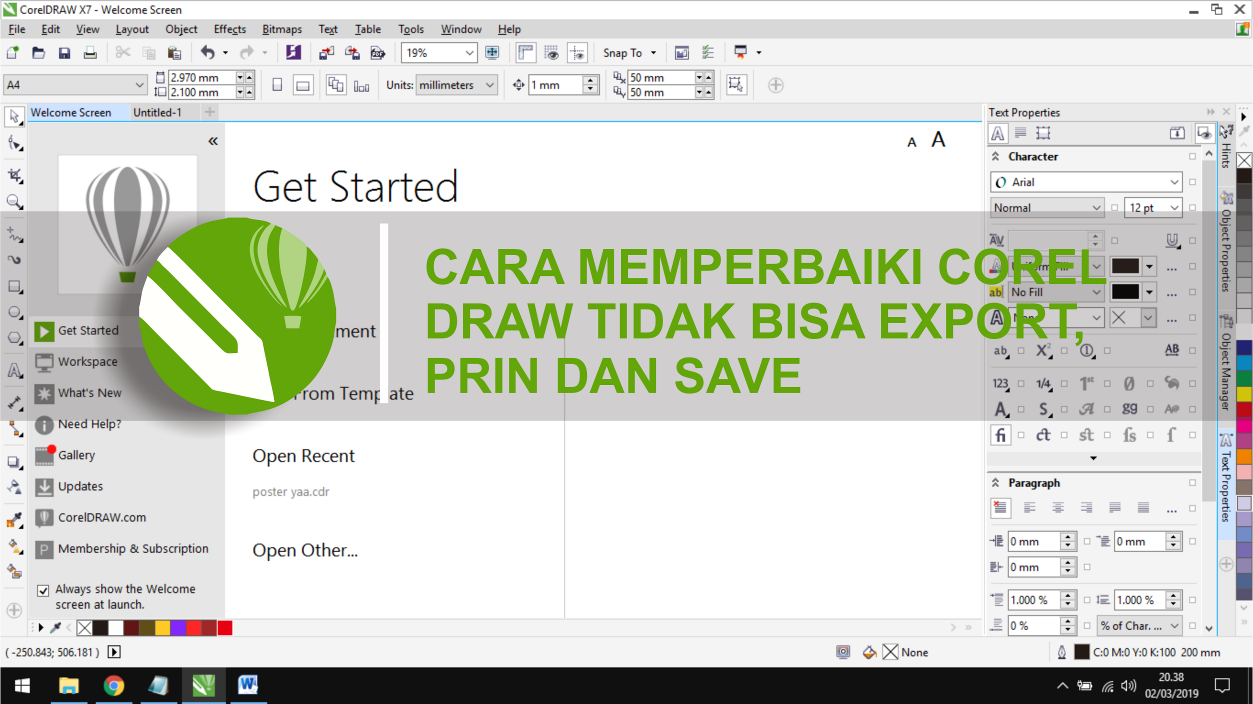Click the Open Other... link
The height and width of the screenshot is (704, 1253).
(305, 550)
